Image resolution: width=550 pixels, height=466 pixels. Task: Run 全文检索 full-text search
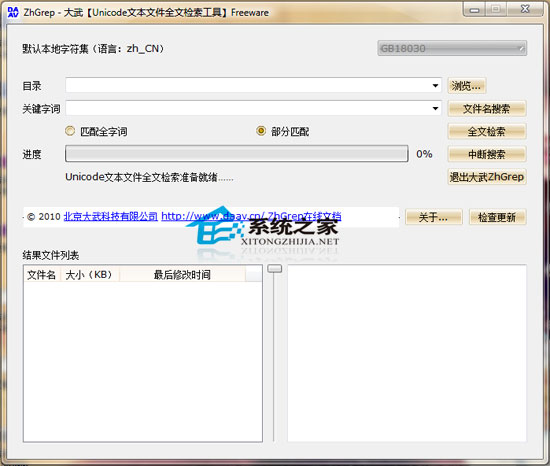pyautogui.click(x=487, y=131)
